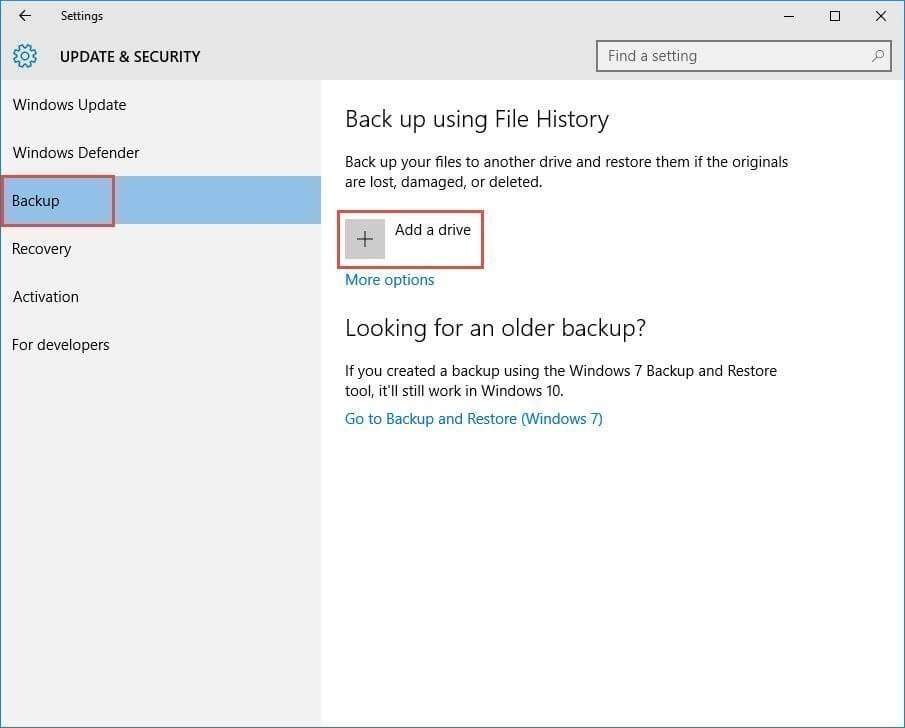Select Backup in the sidebar

[36, 201]
